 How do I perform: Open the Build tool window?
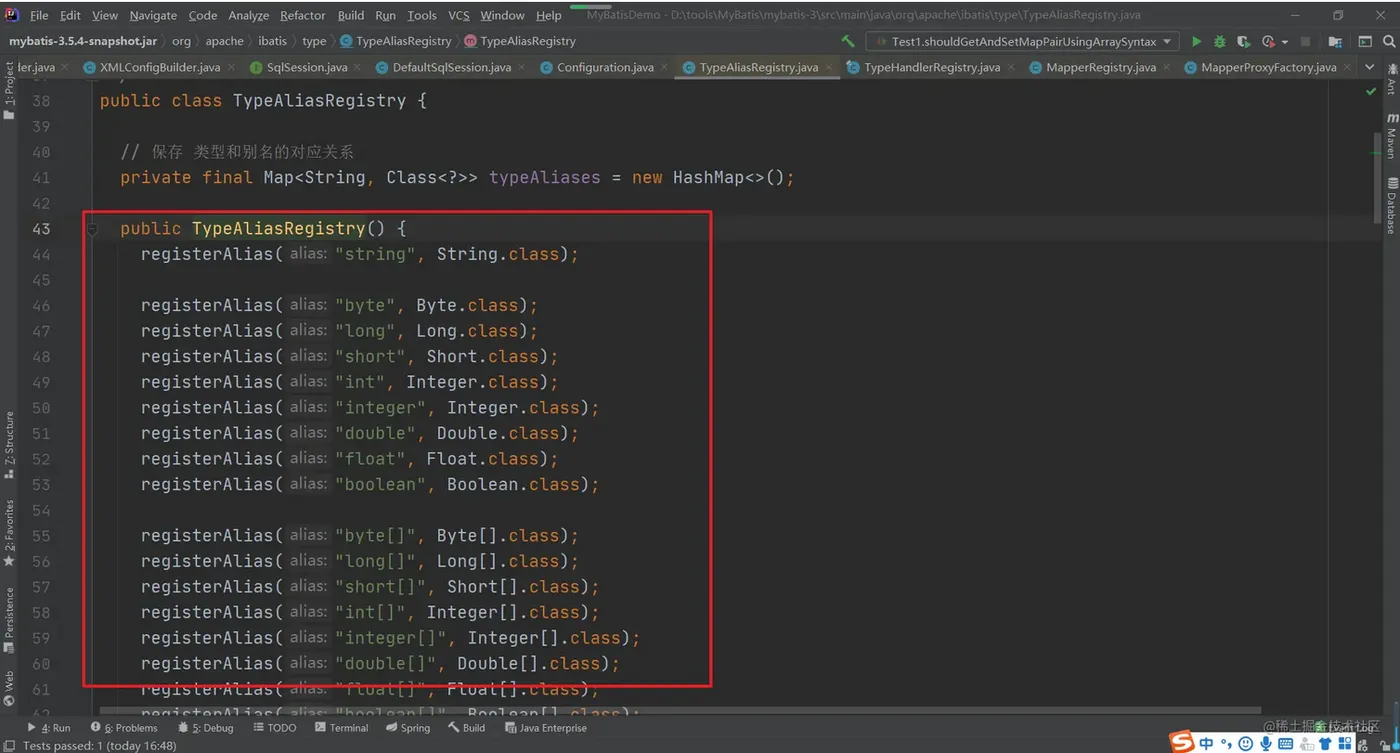(x=466, y=728)
